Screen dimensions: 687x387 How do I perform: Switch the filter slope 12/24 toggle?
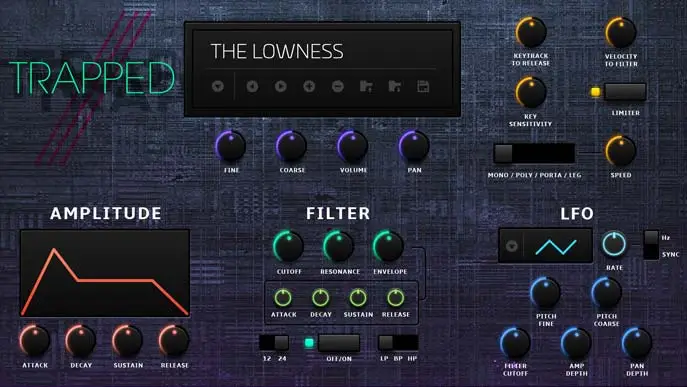pyautogui.click(x=274, y=342)
